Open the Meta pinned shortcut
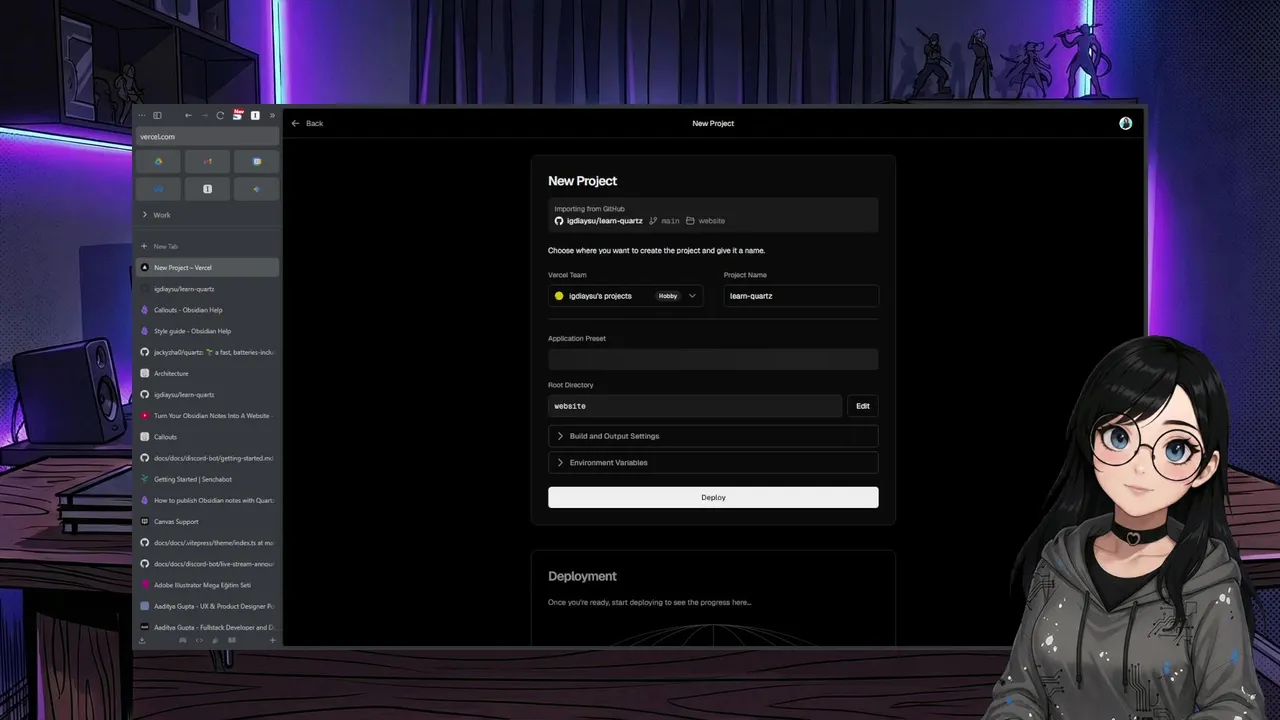Image resolution: width=1280 pixels, height=720 pixels. click(x=158, y=188)
